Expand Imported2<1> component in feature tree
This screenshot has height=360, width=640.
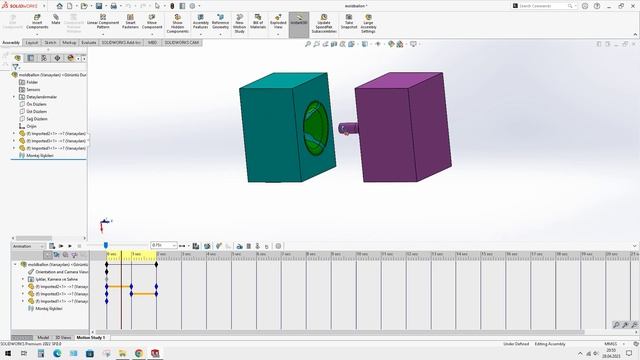point(14,133)
